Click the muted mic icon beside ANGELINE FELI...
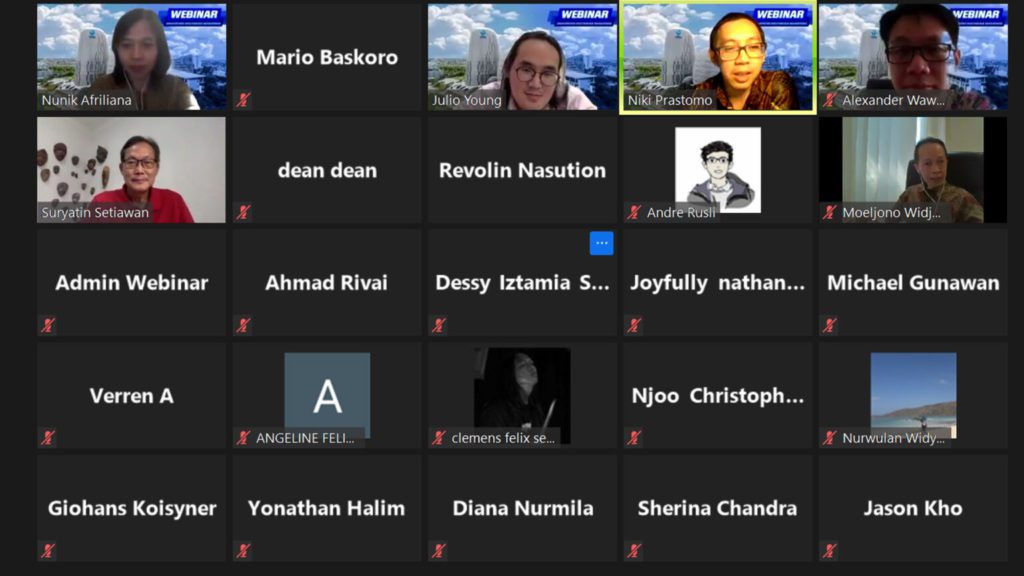Image resolution: width=1024 pixels, height=576 pixels. 243,438
